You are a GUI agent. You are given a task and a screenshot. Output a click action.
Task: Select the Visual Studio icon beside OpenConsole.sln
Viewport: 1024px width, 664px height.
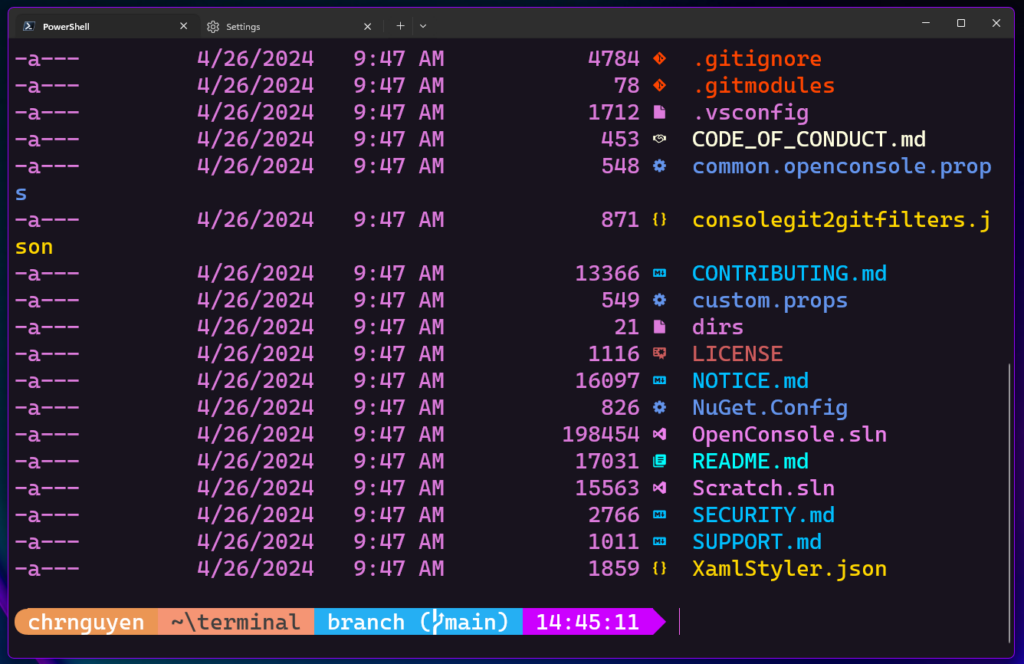[x=660, y=434]
